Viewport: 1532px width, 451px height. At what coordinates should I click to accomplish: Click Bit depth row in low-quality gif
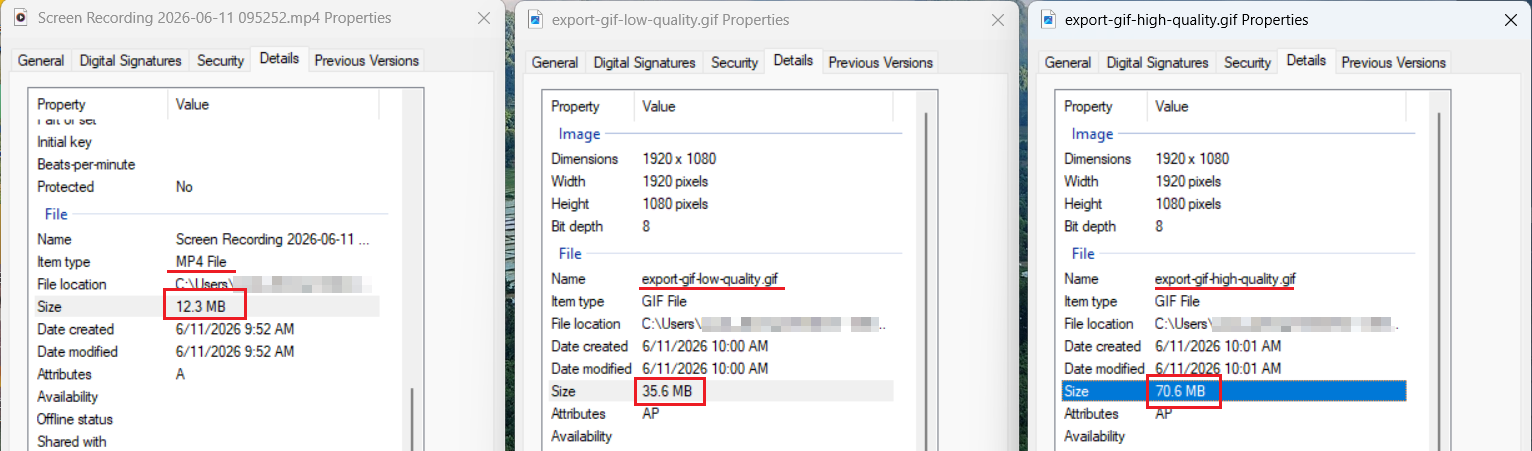[x=720, y=226]
